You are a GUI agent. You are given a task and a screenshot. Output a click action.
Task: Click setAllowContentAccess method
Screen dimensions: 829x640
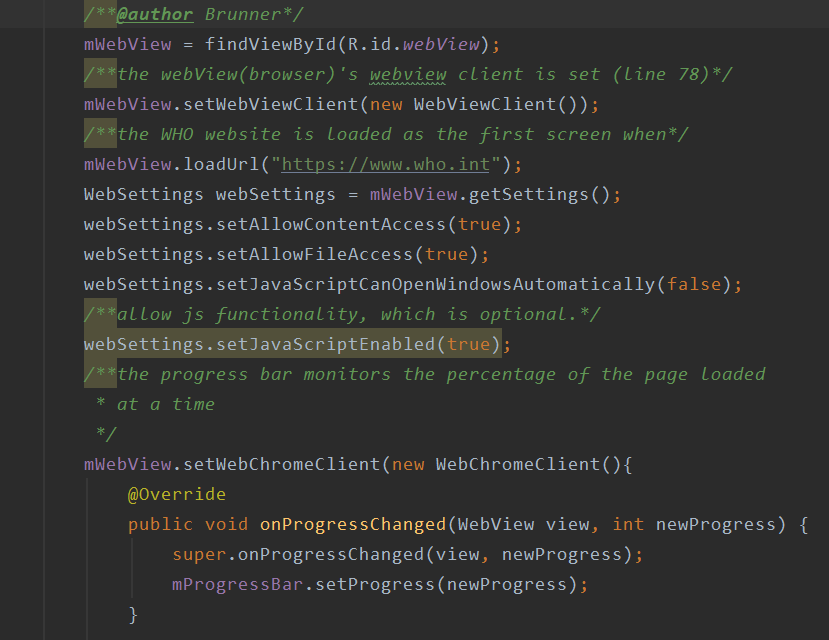(331, 225)
